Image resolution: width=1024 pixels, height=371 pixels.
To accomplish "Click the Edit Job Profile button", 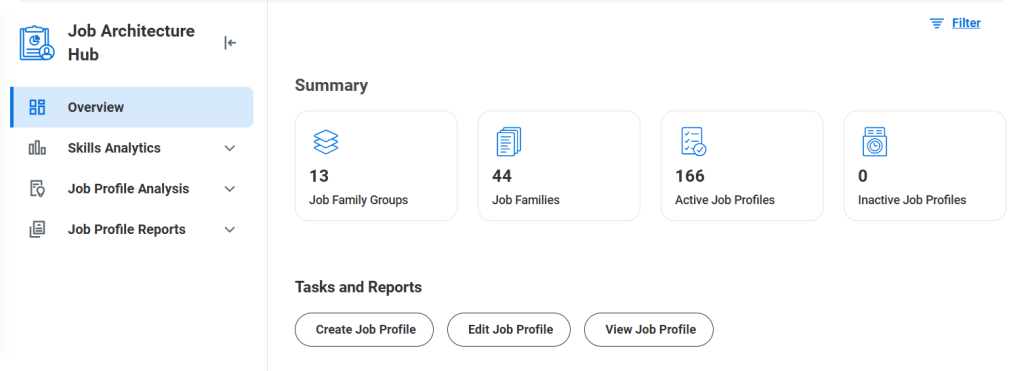I will click(509, 329).
